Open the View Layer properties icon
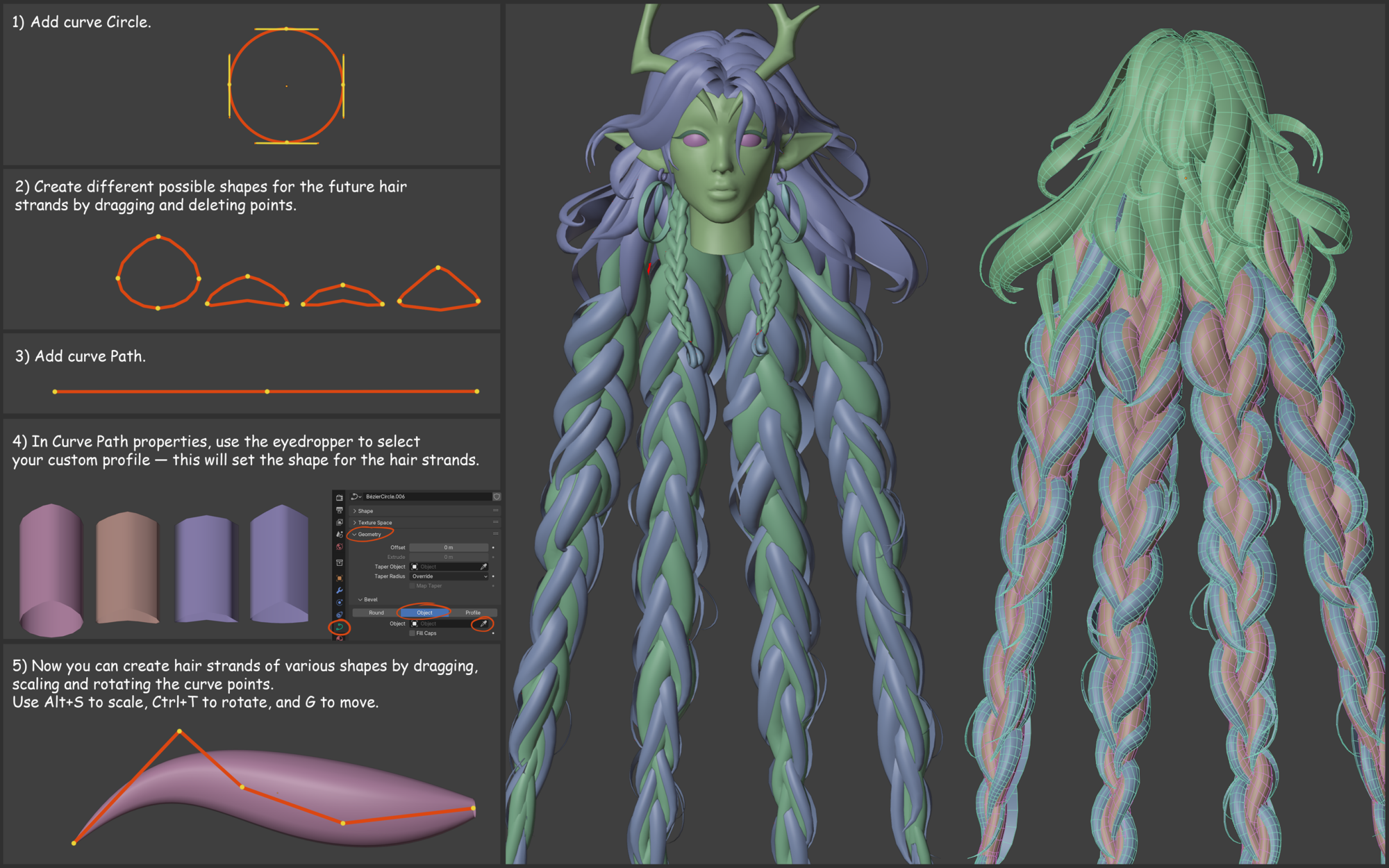The width and height of the screenshot is (1389, 868). pyautogui.click(x=340, y=522)
